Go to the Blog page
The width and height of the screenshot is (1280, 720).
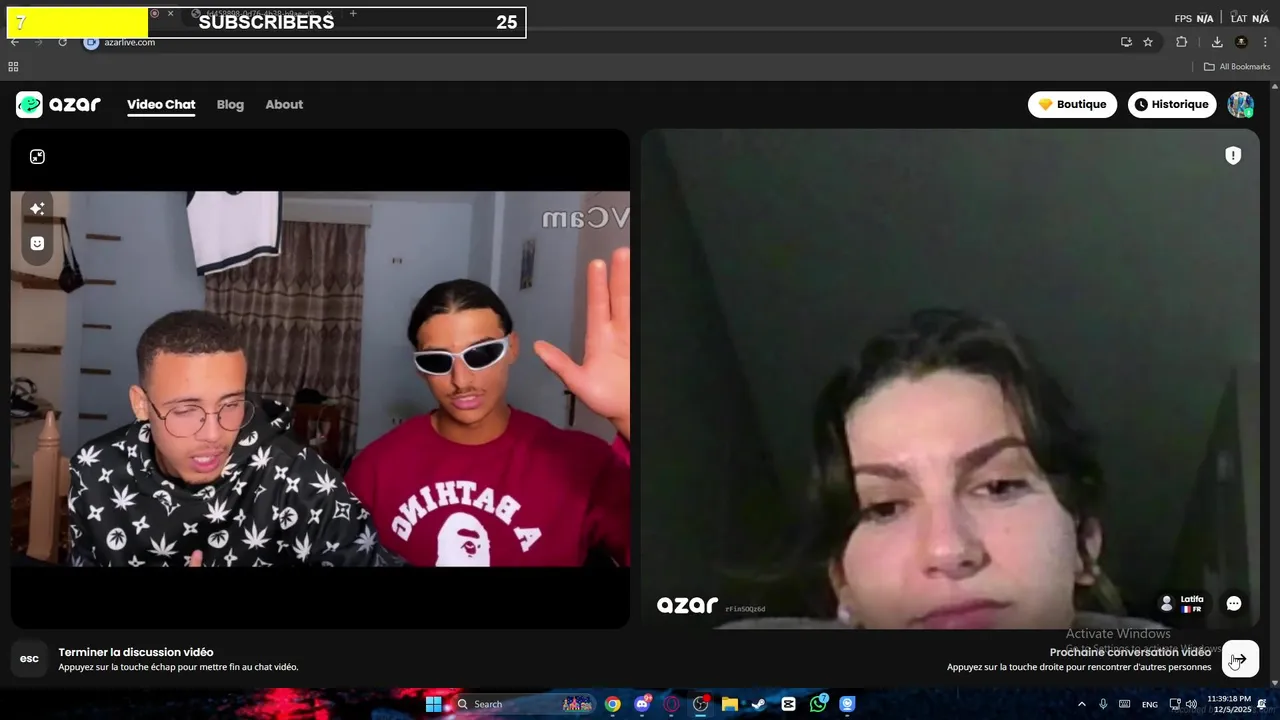(230, 104)
